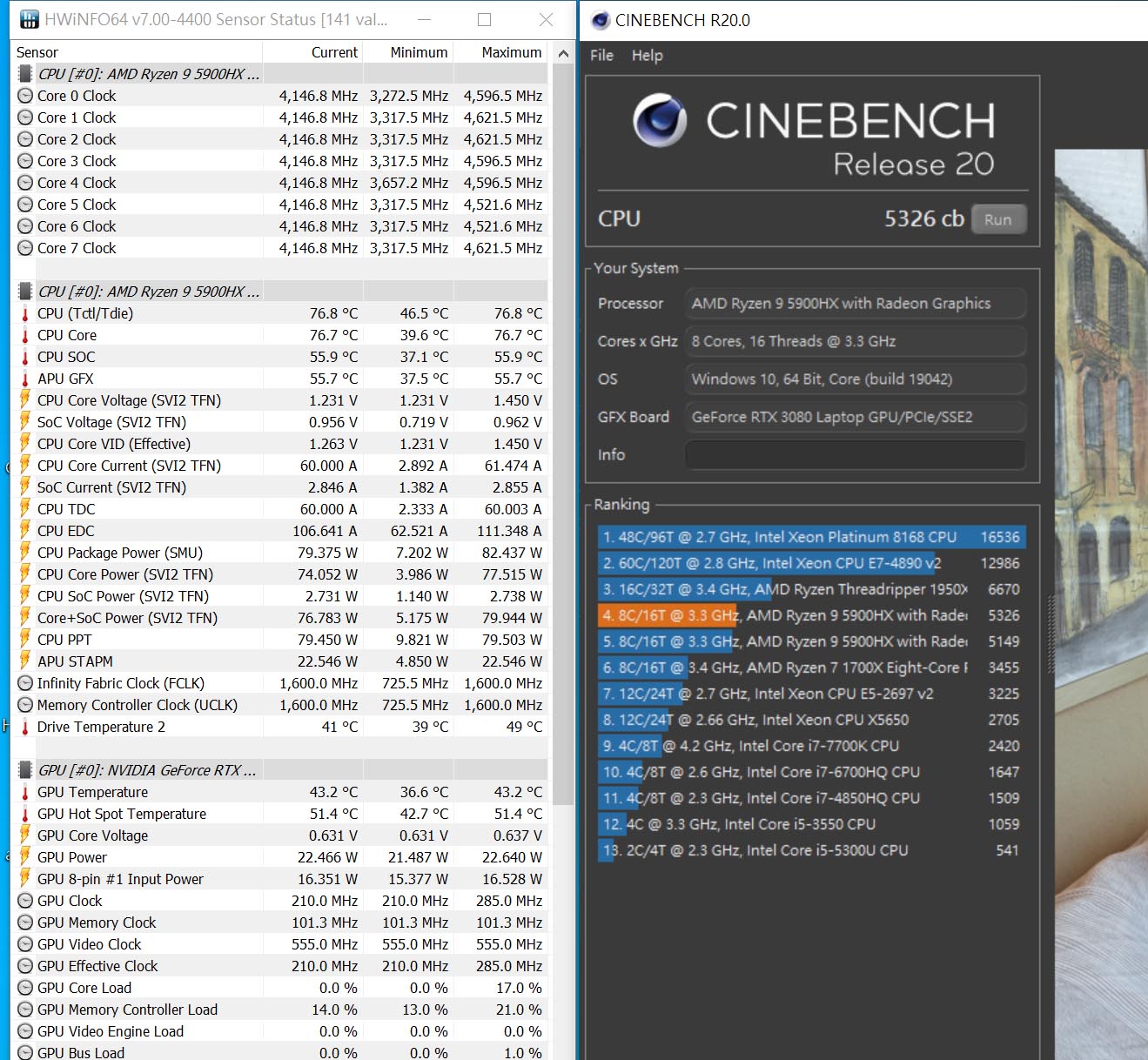Click the Processor field showing AMD Ryzen 9 5900HX
Screen dimensions: 1148x1060
pos(856,303)
